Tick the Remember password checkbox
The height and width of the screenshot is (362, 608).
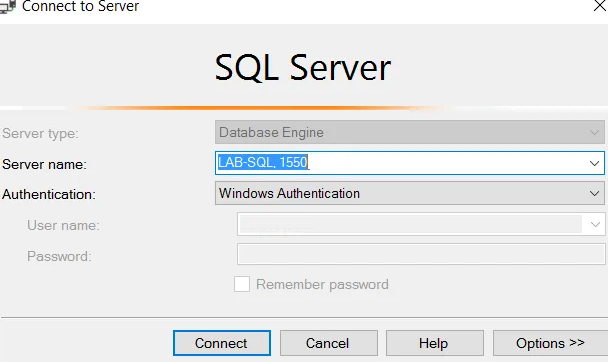[x=242, y=284]
